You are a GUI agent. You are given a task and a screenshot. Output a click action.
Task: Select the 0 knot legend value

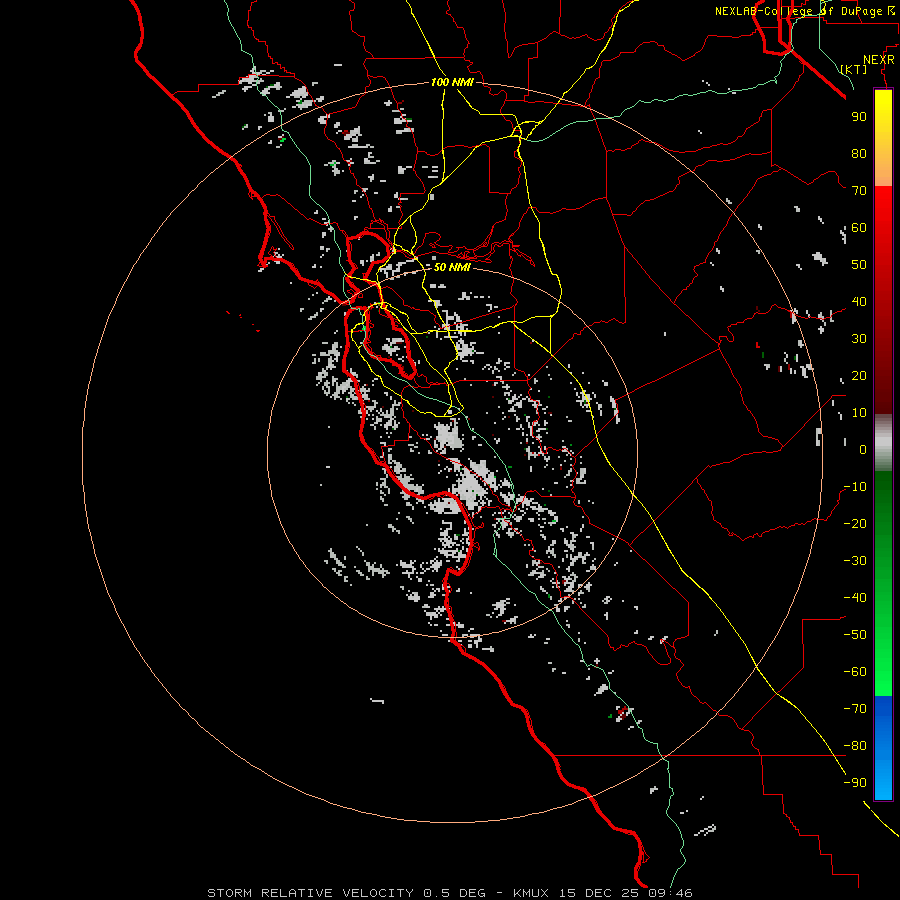(863, 449)
